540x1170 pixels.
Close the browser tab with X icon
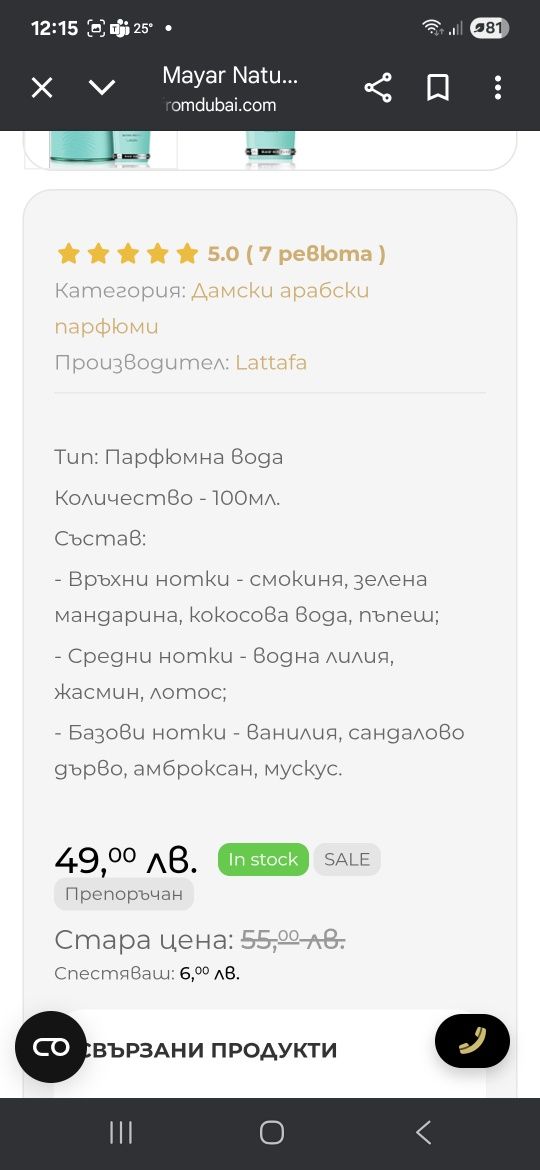(42, 88)
